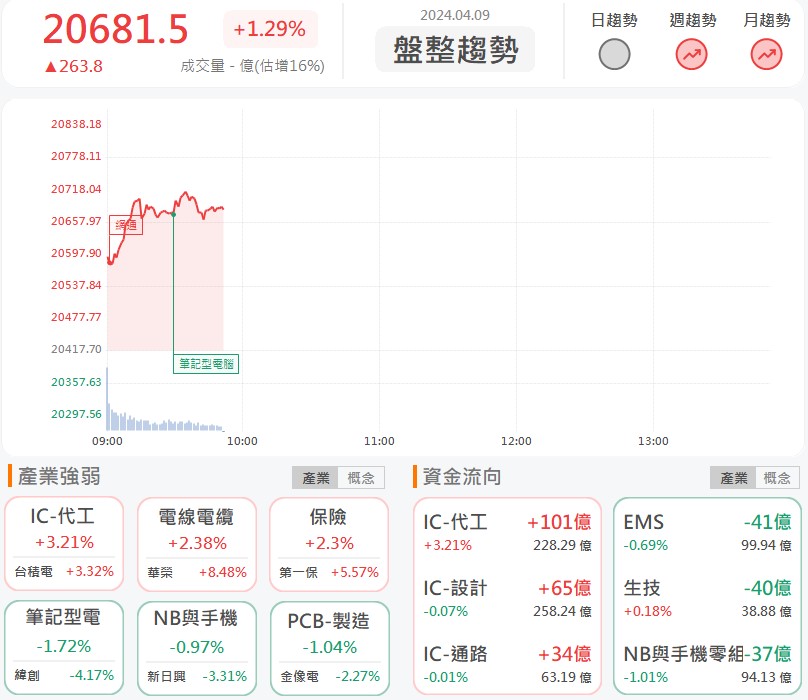This screenshot has height=700, width=808.
Task: Click the index value 20681.5
Action: coord(115,29)
